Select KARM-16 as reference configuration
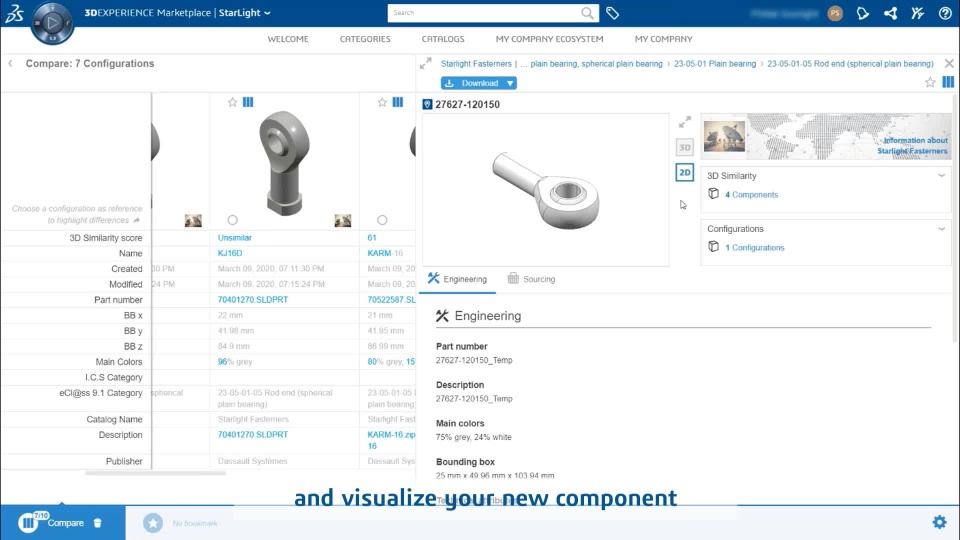Screen dimensions: 960x540 click(382, 220)
